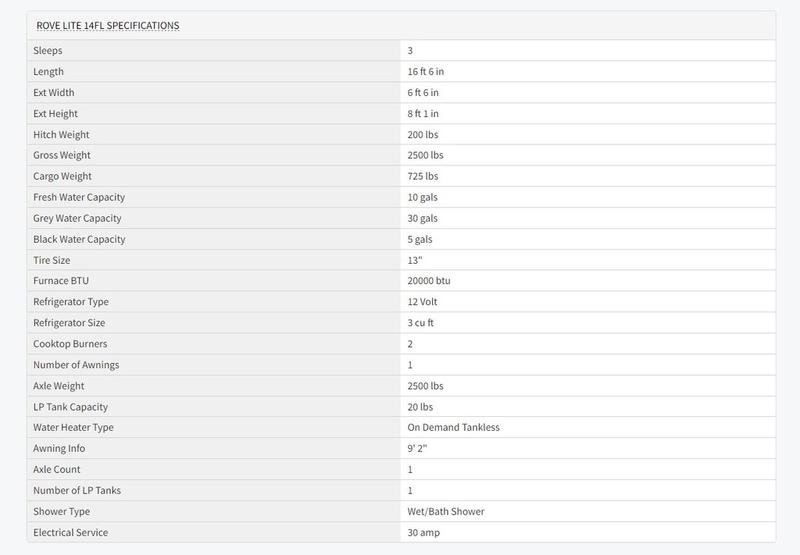The image size is (800, 555).
Task: Click the Grey Water Capacity label
Action: tap(77, 218)
